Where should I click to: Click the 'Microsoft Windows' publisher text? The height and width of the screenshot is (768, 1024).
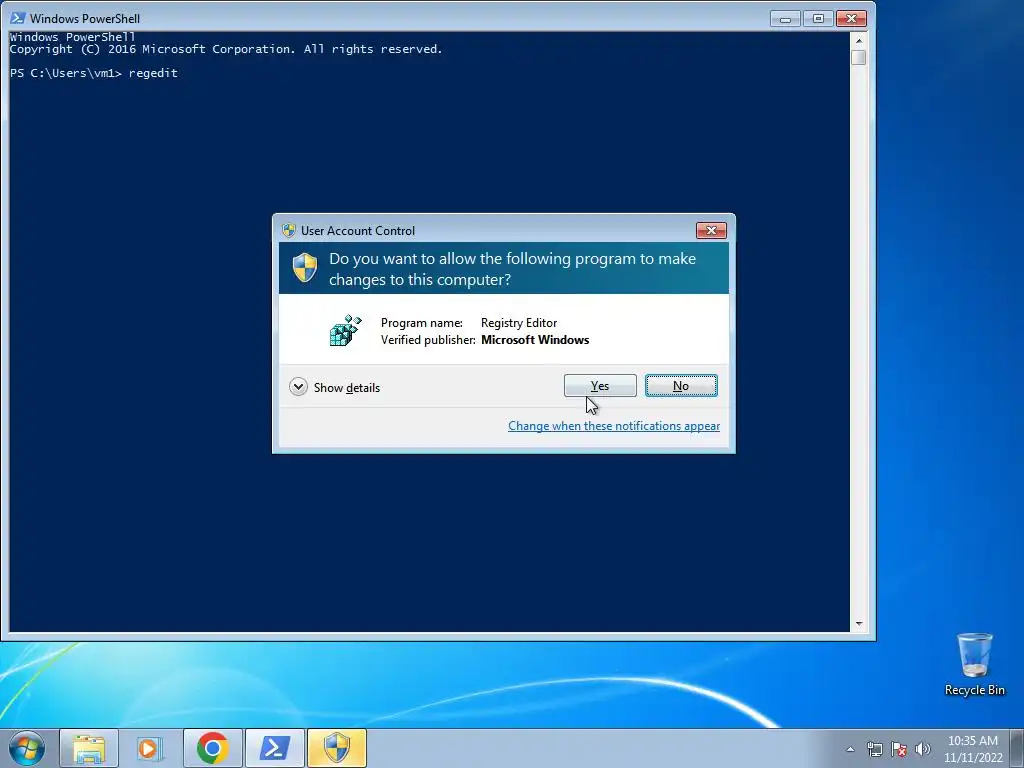coord(535,340)
